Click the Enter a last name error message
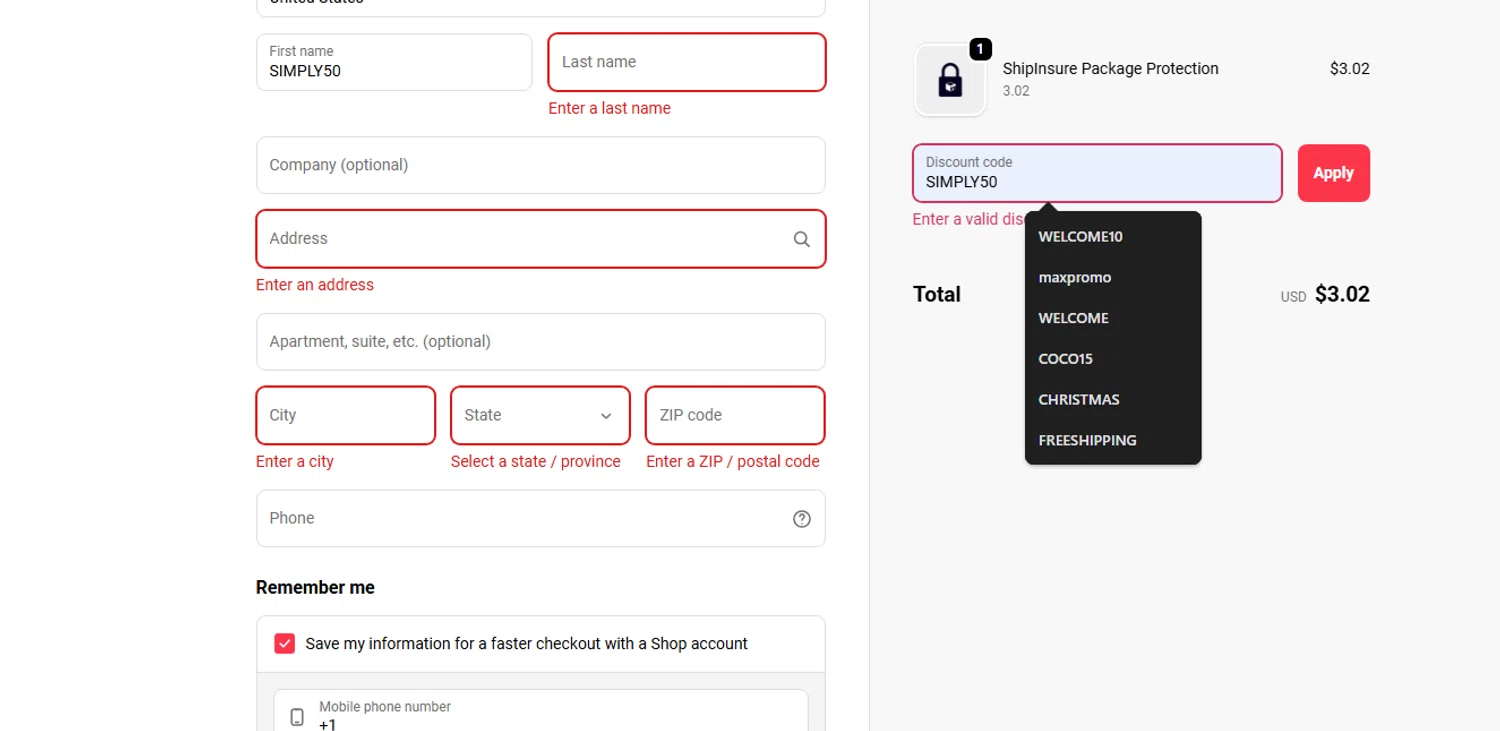The width and height of the screenshot is (1500, 731). [x=609, y=108]
